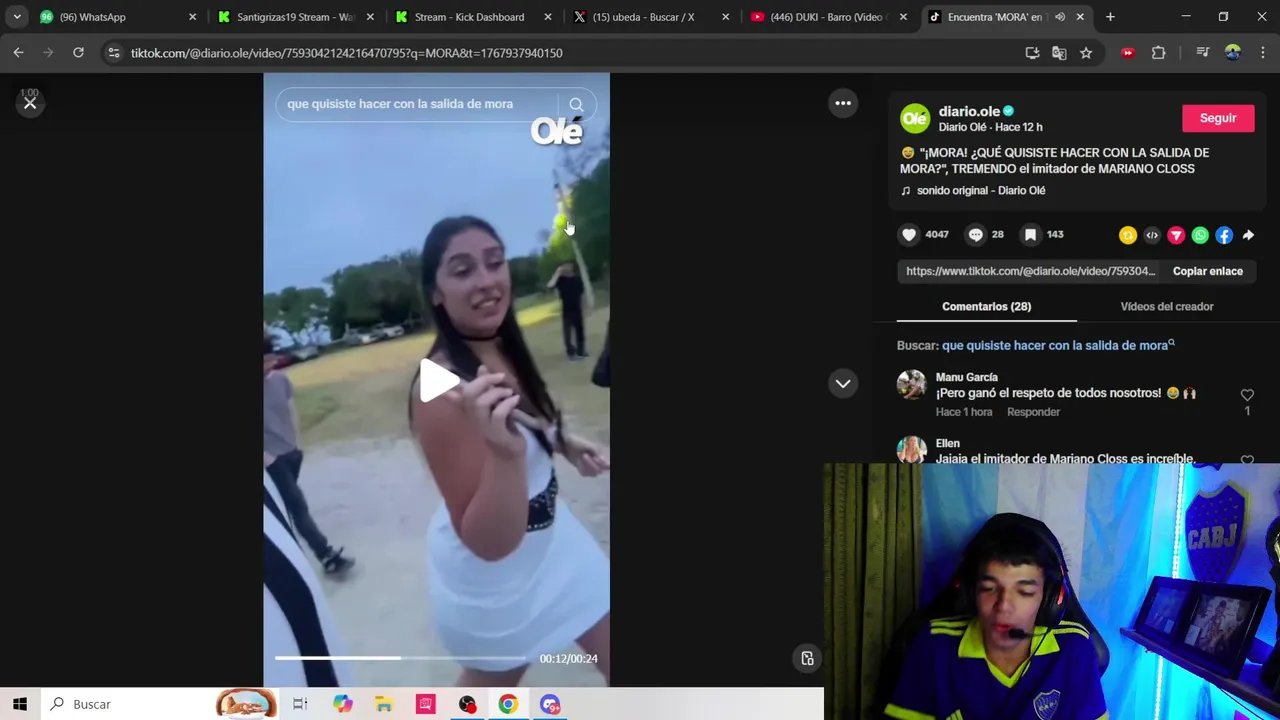The height and width of the screenshot is (720, 1280).
Task: Open the diario.ole profile avatar
Action: 914,118
